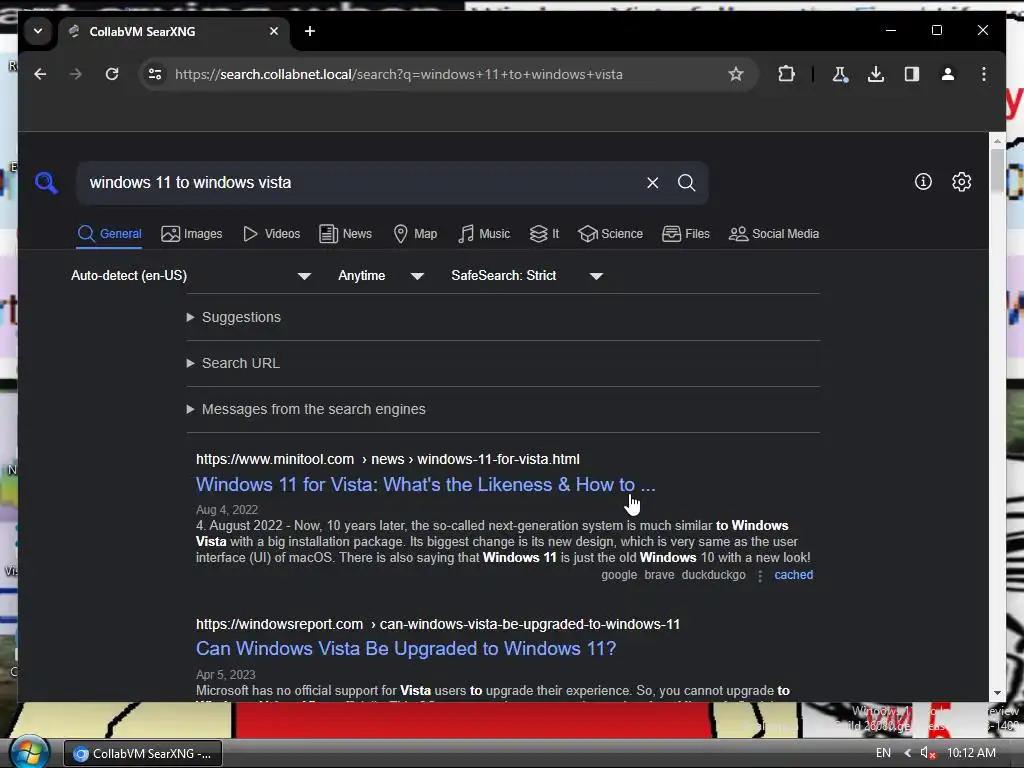1024x768 pixels.
Task: Click the 'google' engine label
Action: 618,575
